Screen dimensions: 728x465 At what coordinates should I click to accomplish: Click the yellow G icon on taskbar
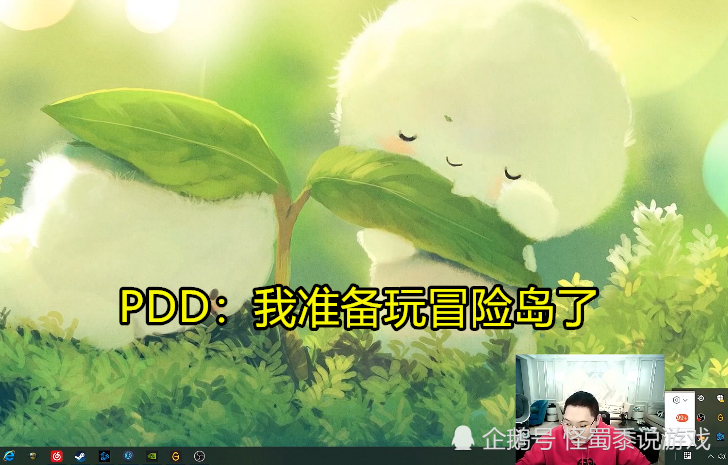[175, 456]
